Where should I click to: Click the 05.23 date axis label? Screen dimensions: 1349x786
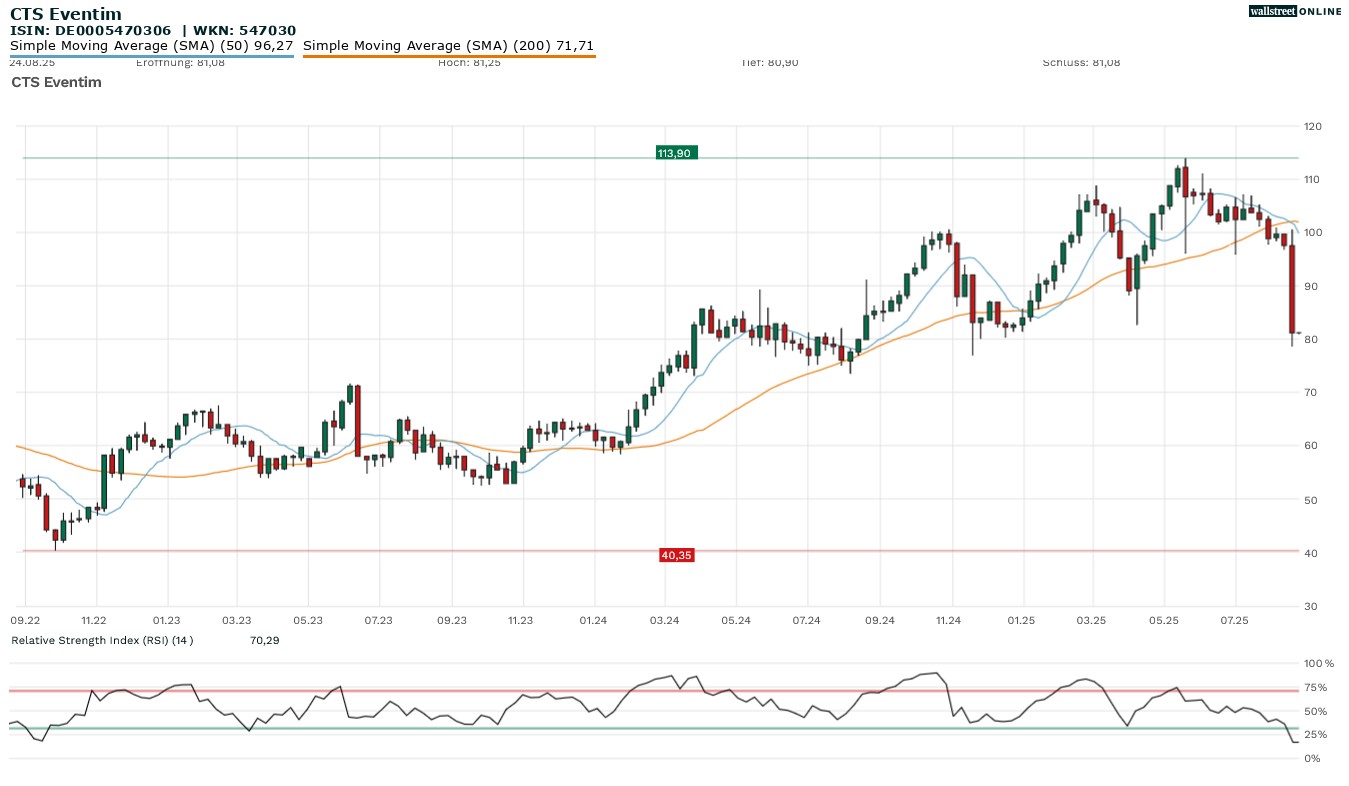(308, 621)
